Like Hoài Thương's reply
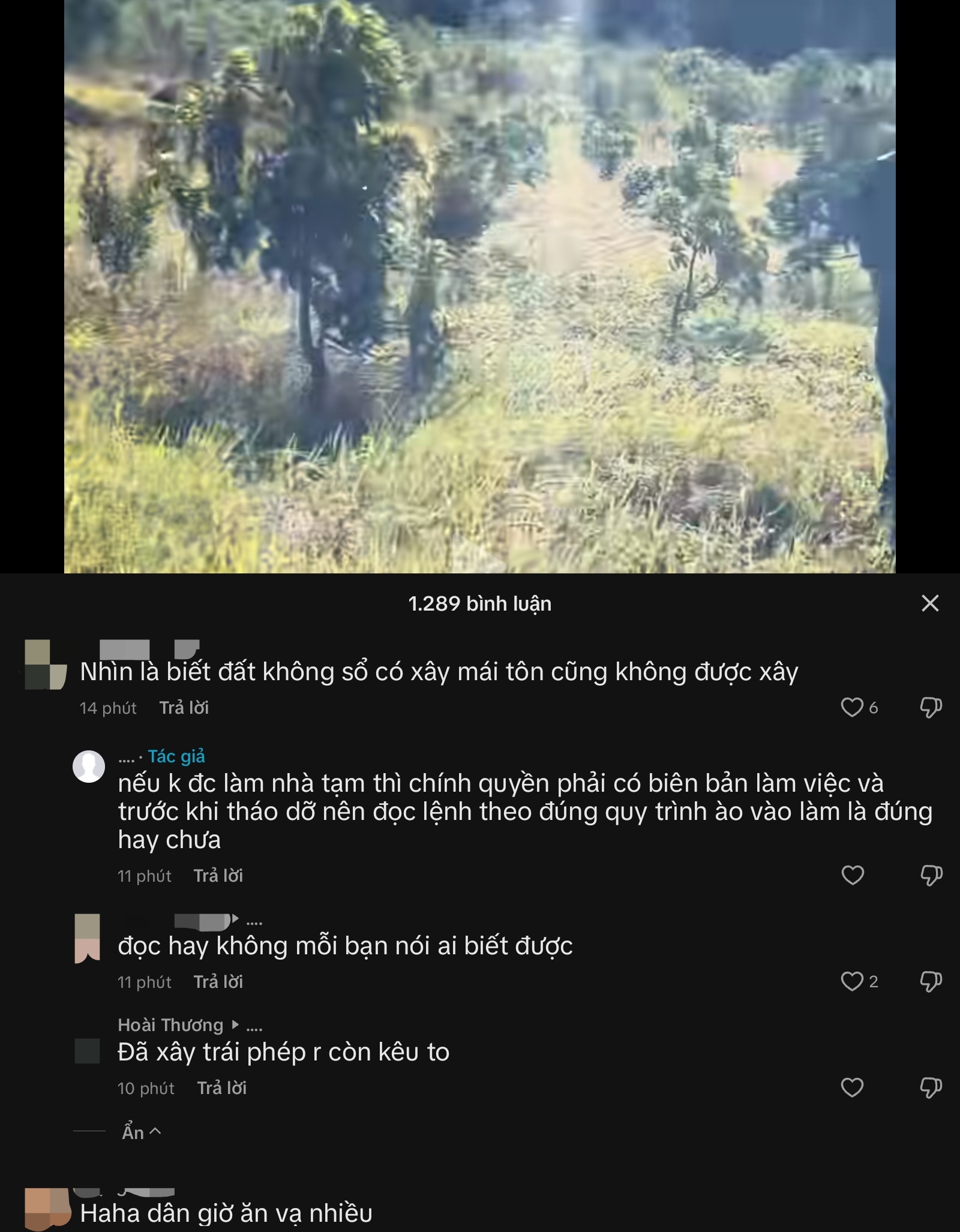This screenshot has width=960, height=1232. [852, 1087]
